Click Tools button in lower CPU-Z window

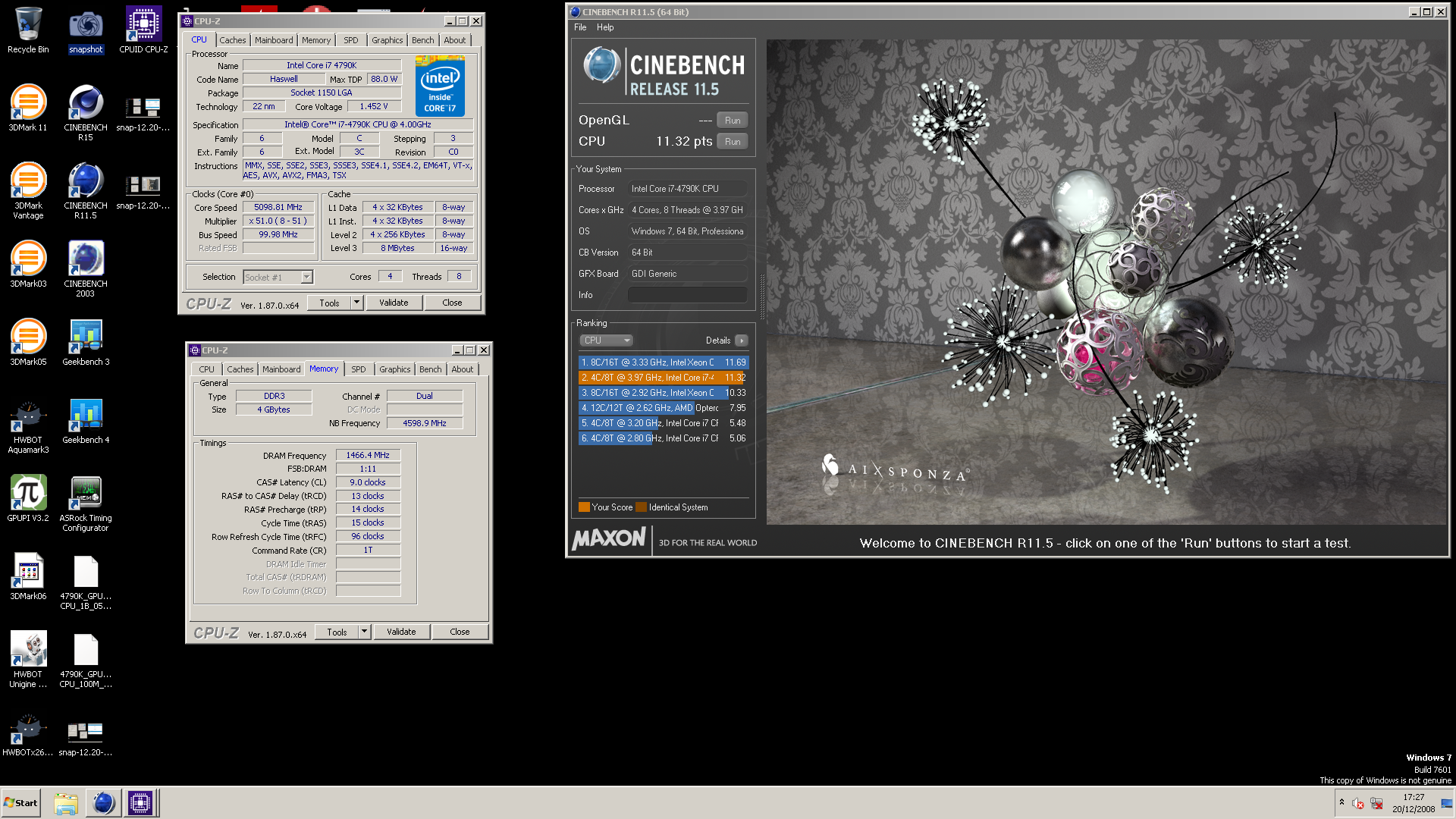337,632
